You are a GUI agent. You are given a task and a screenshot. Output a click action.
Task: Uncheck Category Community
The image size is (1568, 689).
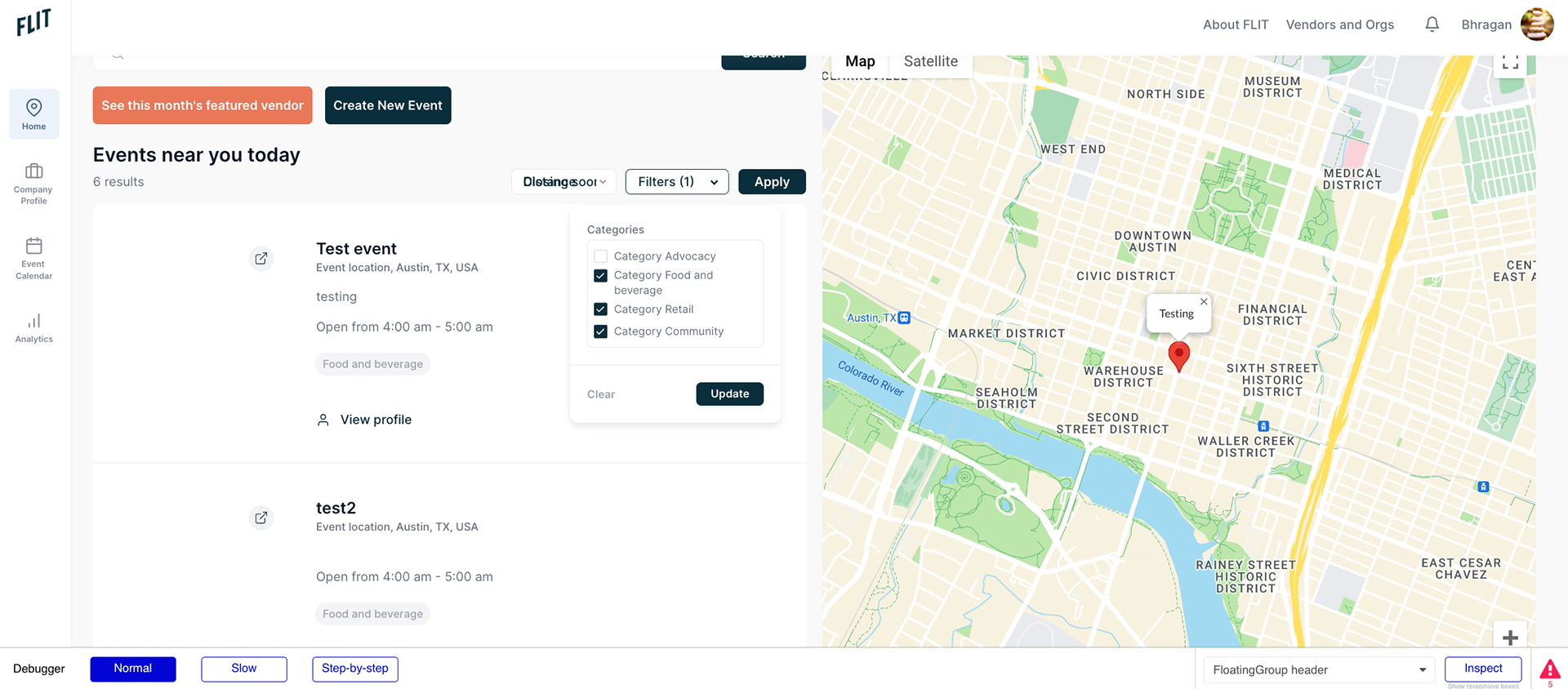600,331
